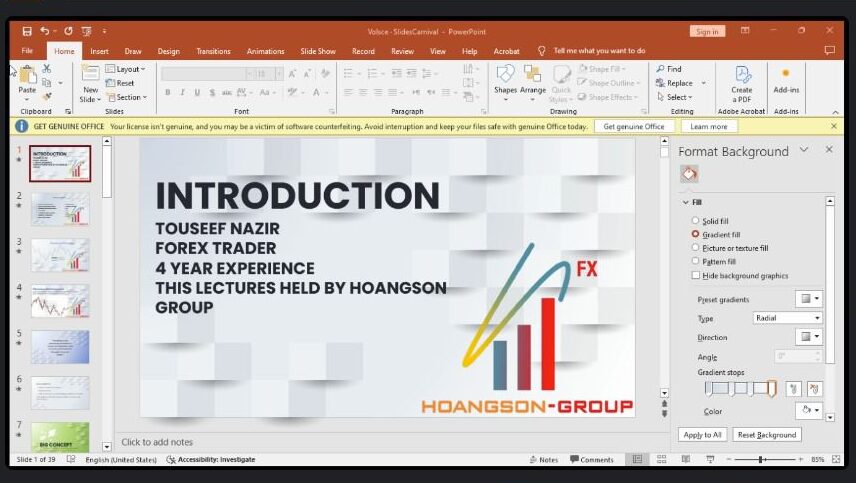The height and width of the screenshot is (483, 856).
Task: Click the Get genuine Office button
Action: coord(634,127)
